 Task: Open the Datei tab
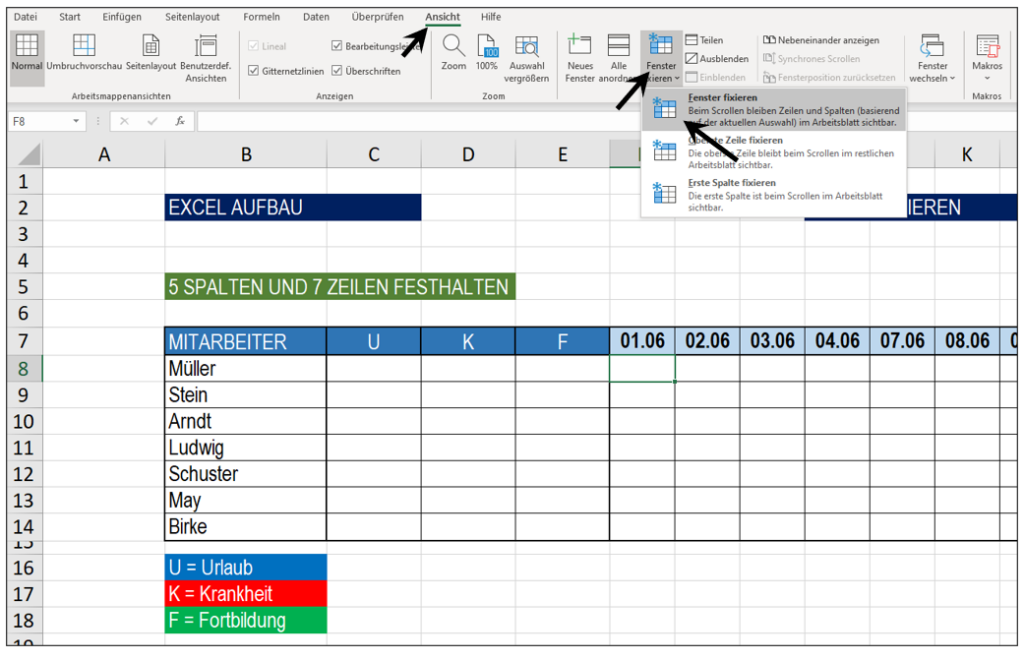point(25,17)
